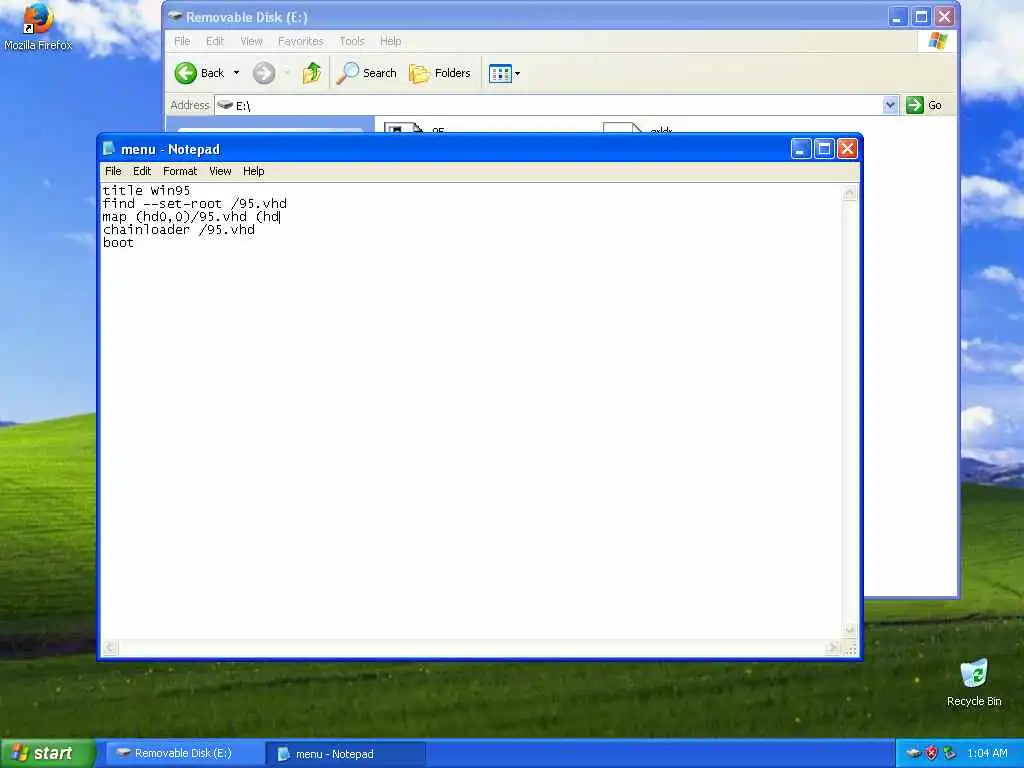Click the Windows flag logo in explorer
Image resolution: width=1024 pixels, height=768 pixels.
938,41
